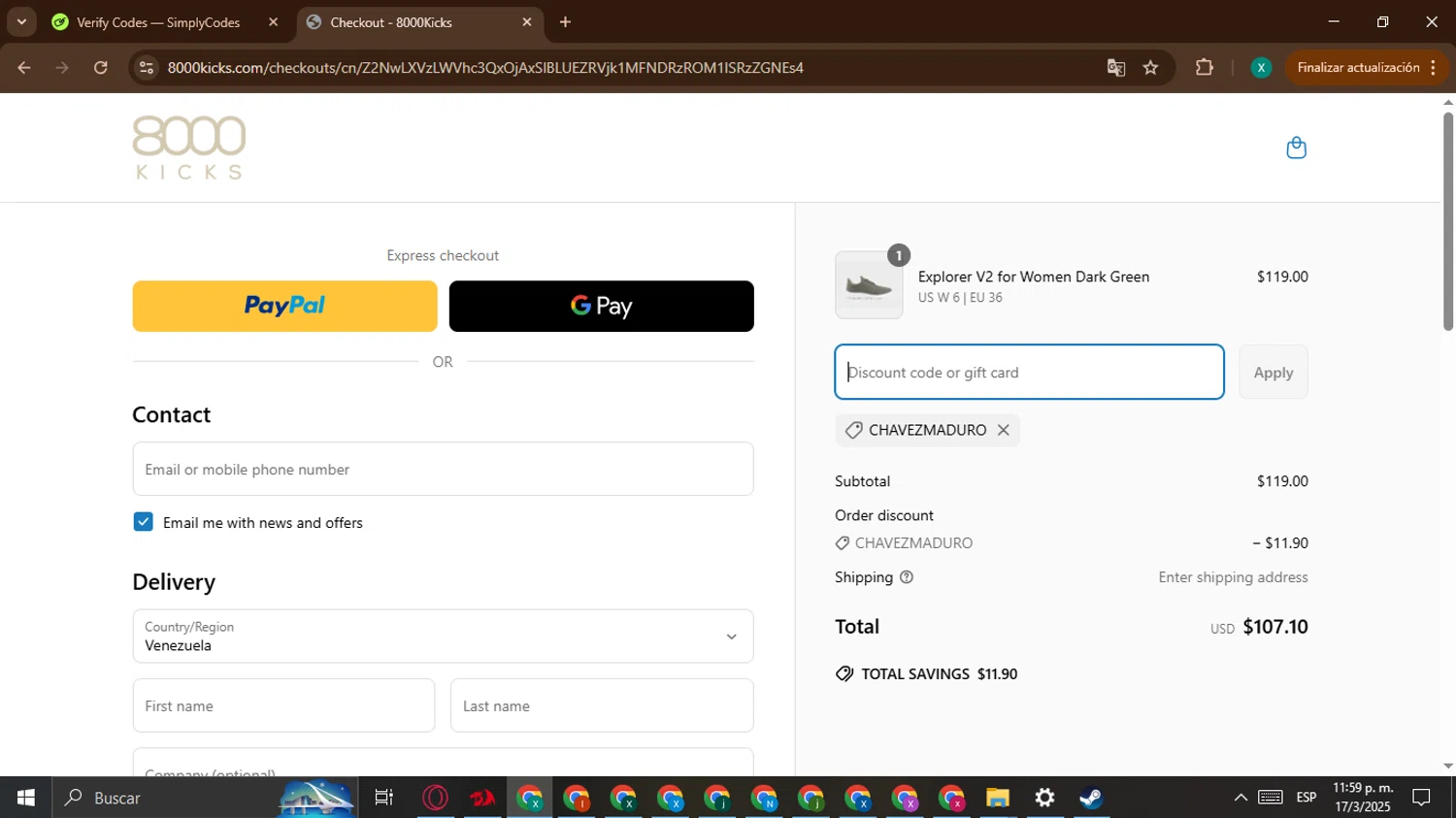Viewport: 1456px width, 818px height.
Task: Click the Email or mobile phone number field
Action: pos(443,469)
